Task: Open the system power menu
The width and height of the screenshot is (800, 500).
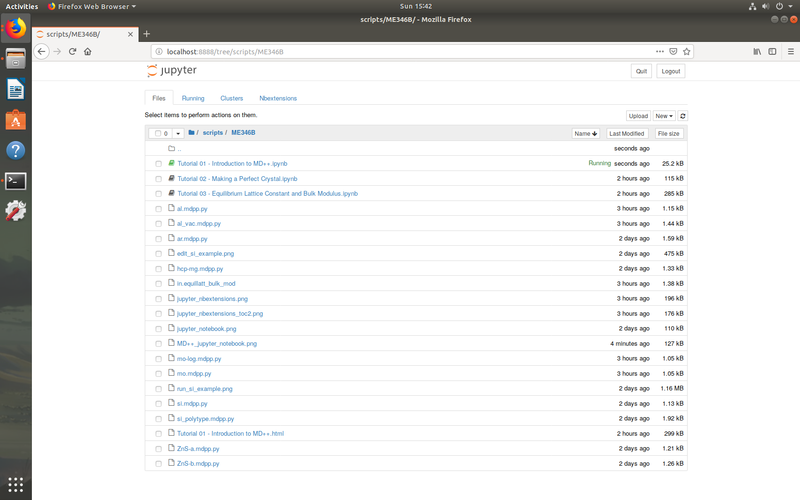Action: (x=784, y=6)
